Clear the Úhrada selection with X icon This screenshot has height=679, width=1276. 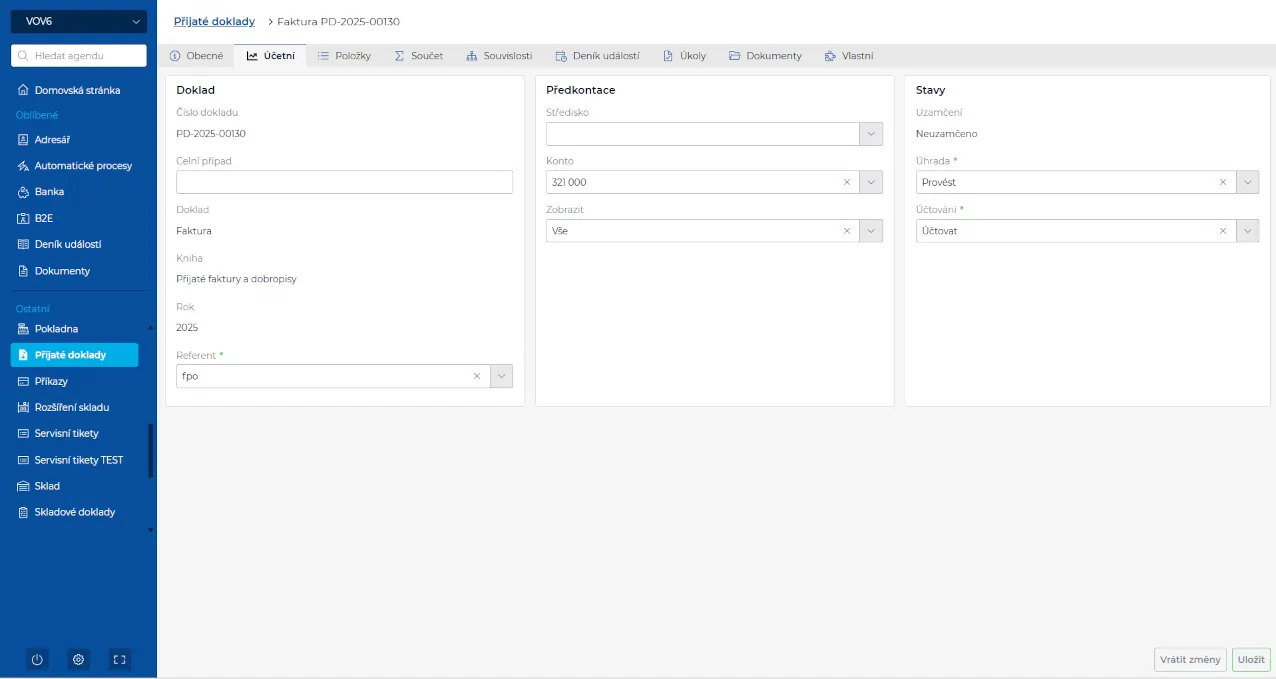[x=1222, y=182]
